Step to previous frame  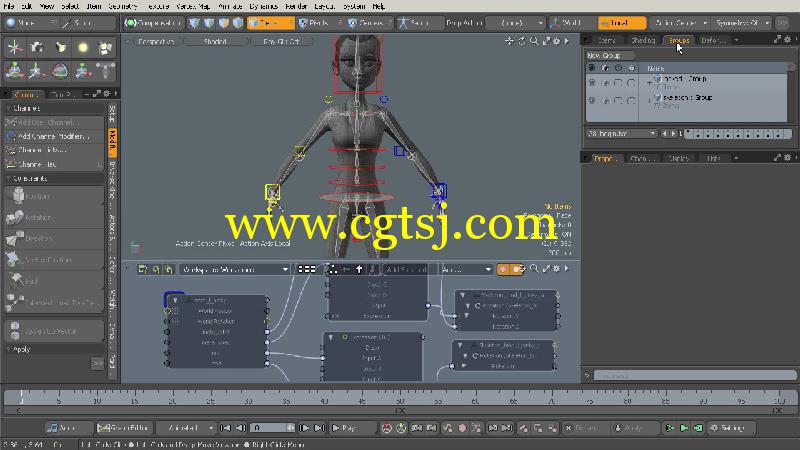[240, 428]
